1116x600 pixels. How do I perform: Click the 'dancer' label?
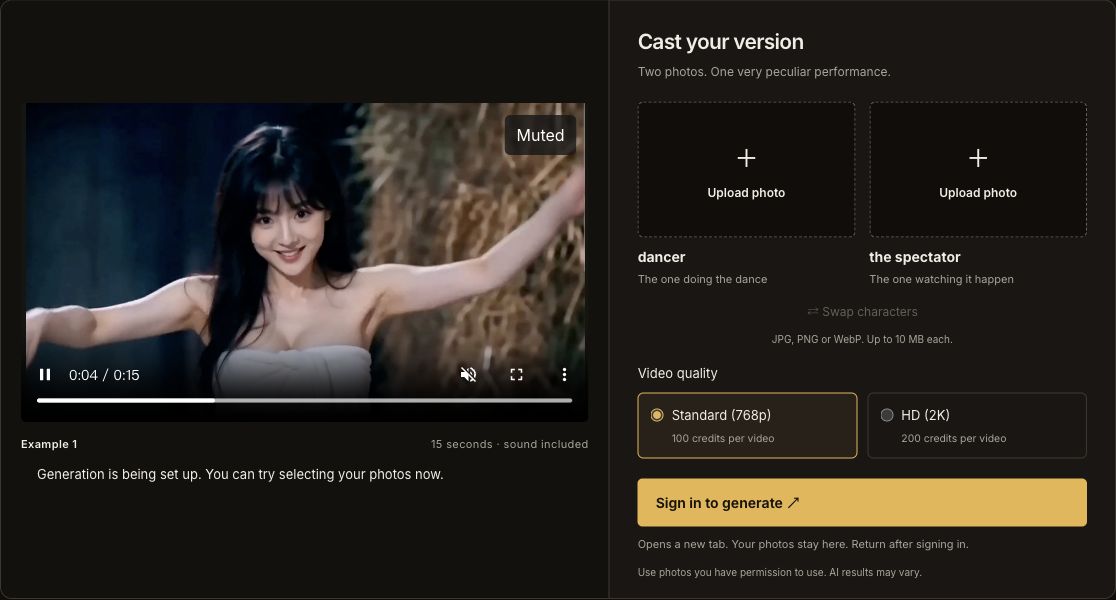661,257
